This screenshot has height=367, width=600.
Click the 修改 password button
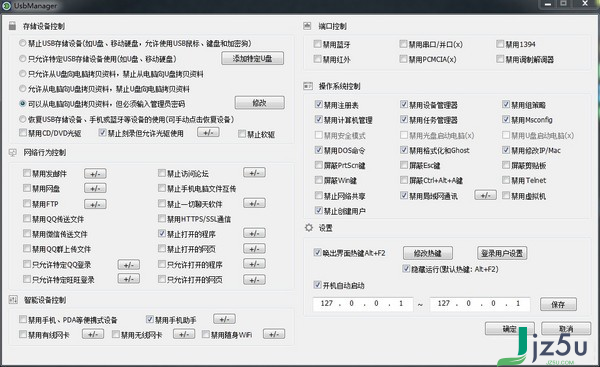pos(259,103)
